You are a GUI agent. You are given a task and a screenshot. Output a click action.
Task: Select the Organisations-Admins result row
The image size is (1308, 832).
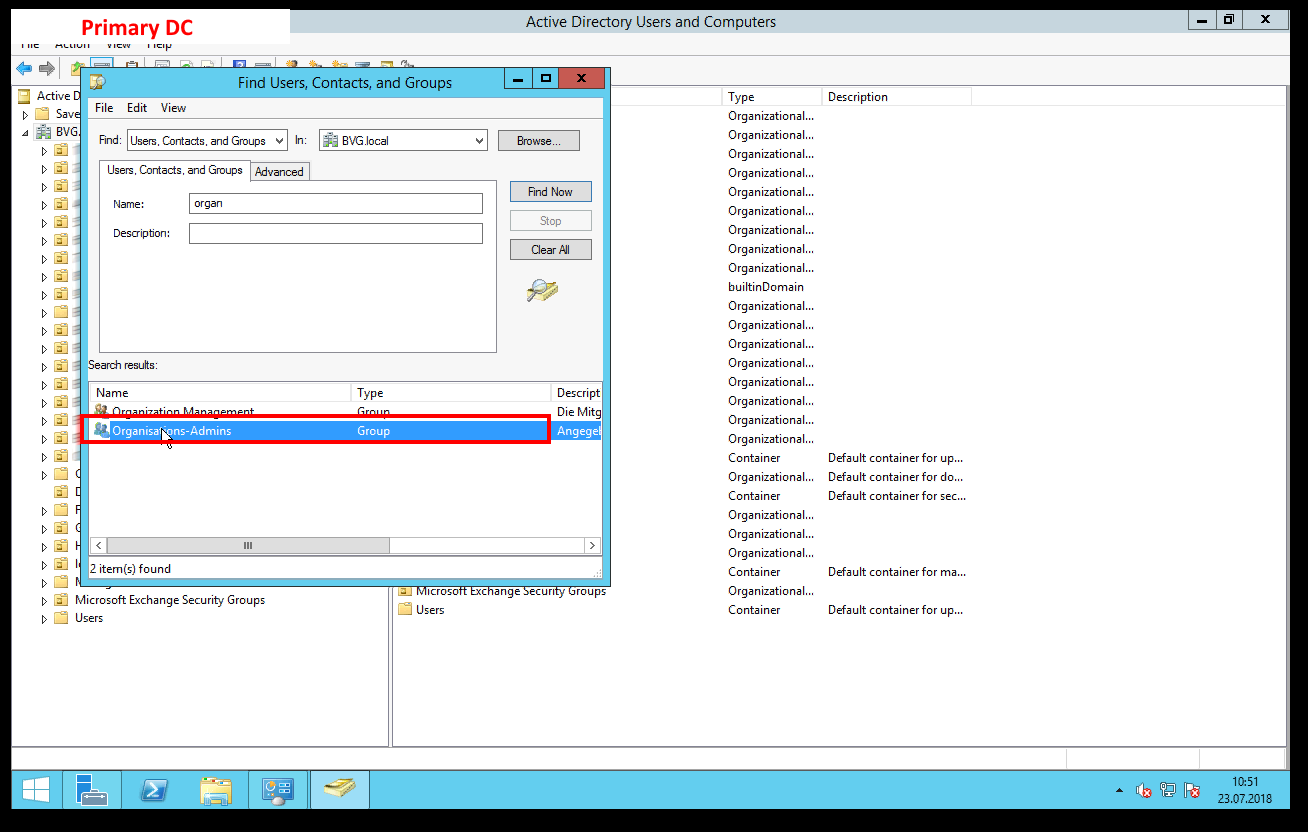[346, 430]
